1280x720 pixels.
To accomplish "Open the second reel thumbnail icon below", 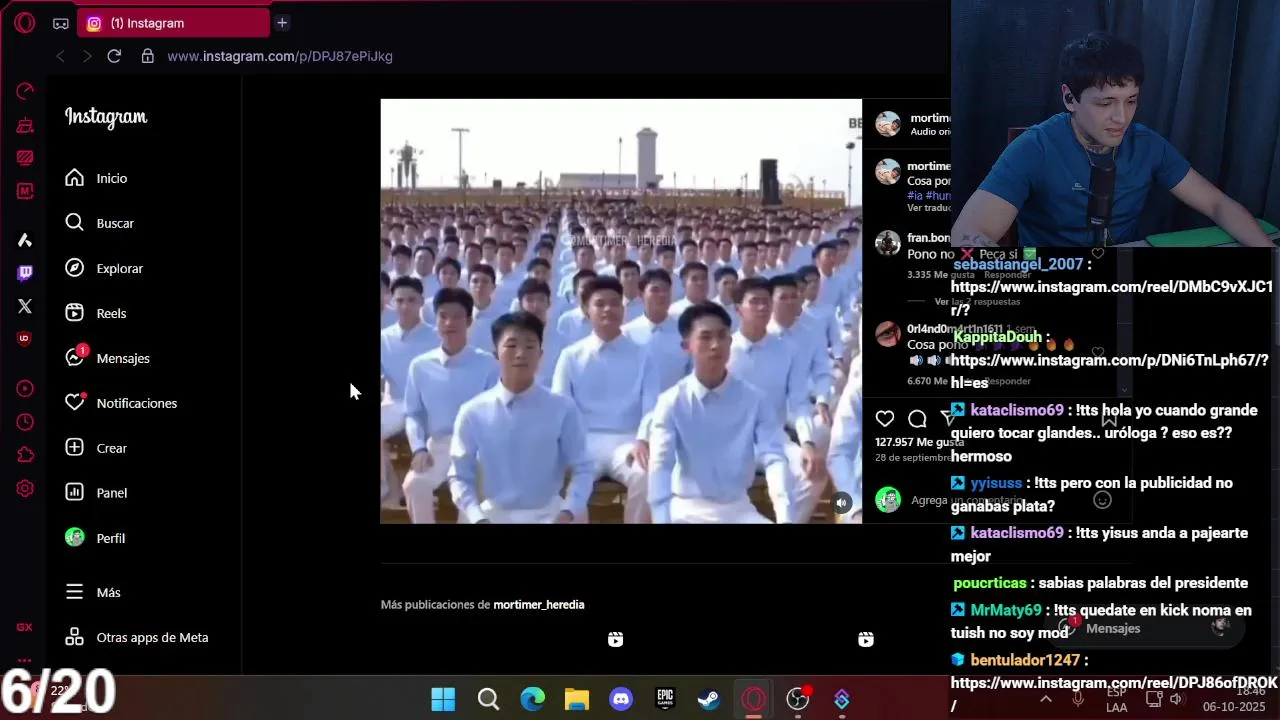I will click(866, 639).
